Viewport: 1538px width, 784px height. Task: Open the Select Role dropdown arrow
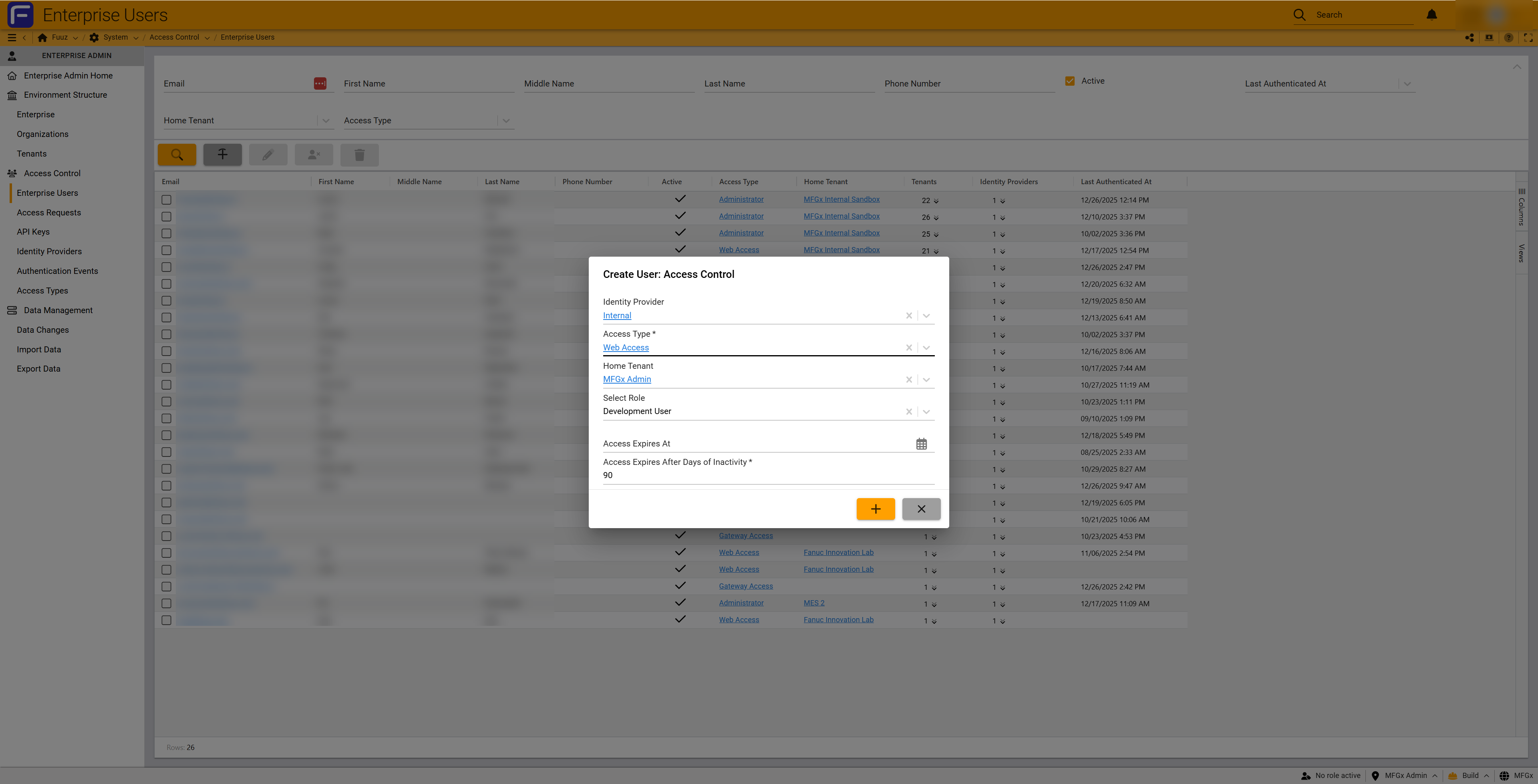click(926, 411)
